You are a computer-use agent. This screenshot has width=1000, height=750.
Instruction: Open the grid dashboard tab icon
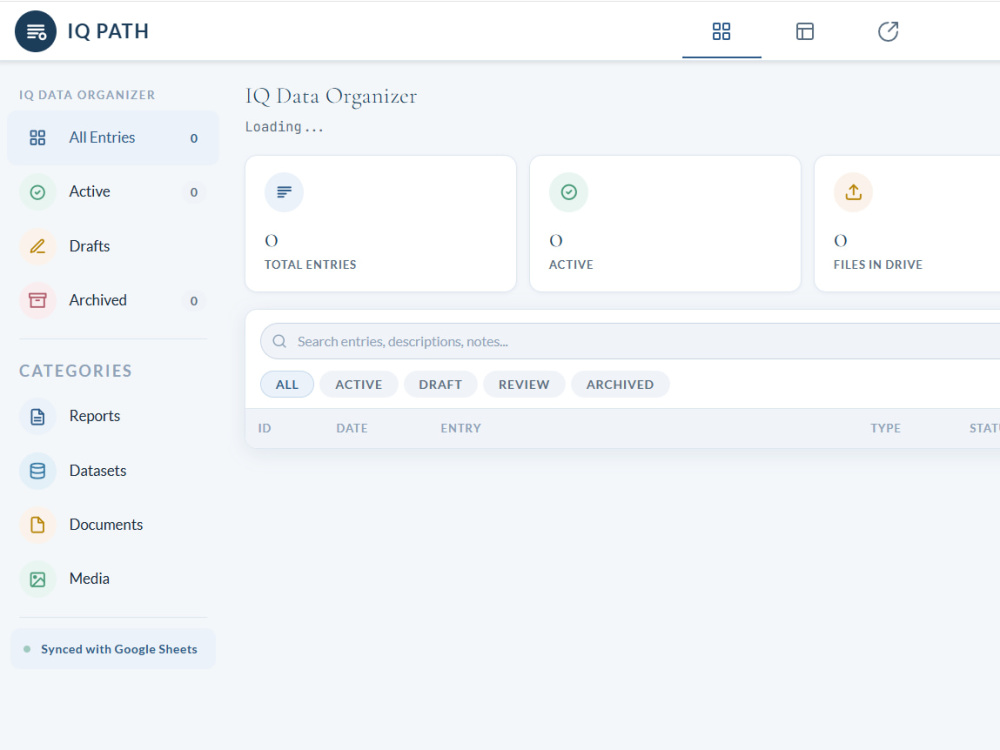click(x=721, y=31)
